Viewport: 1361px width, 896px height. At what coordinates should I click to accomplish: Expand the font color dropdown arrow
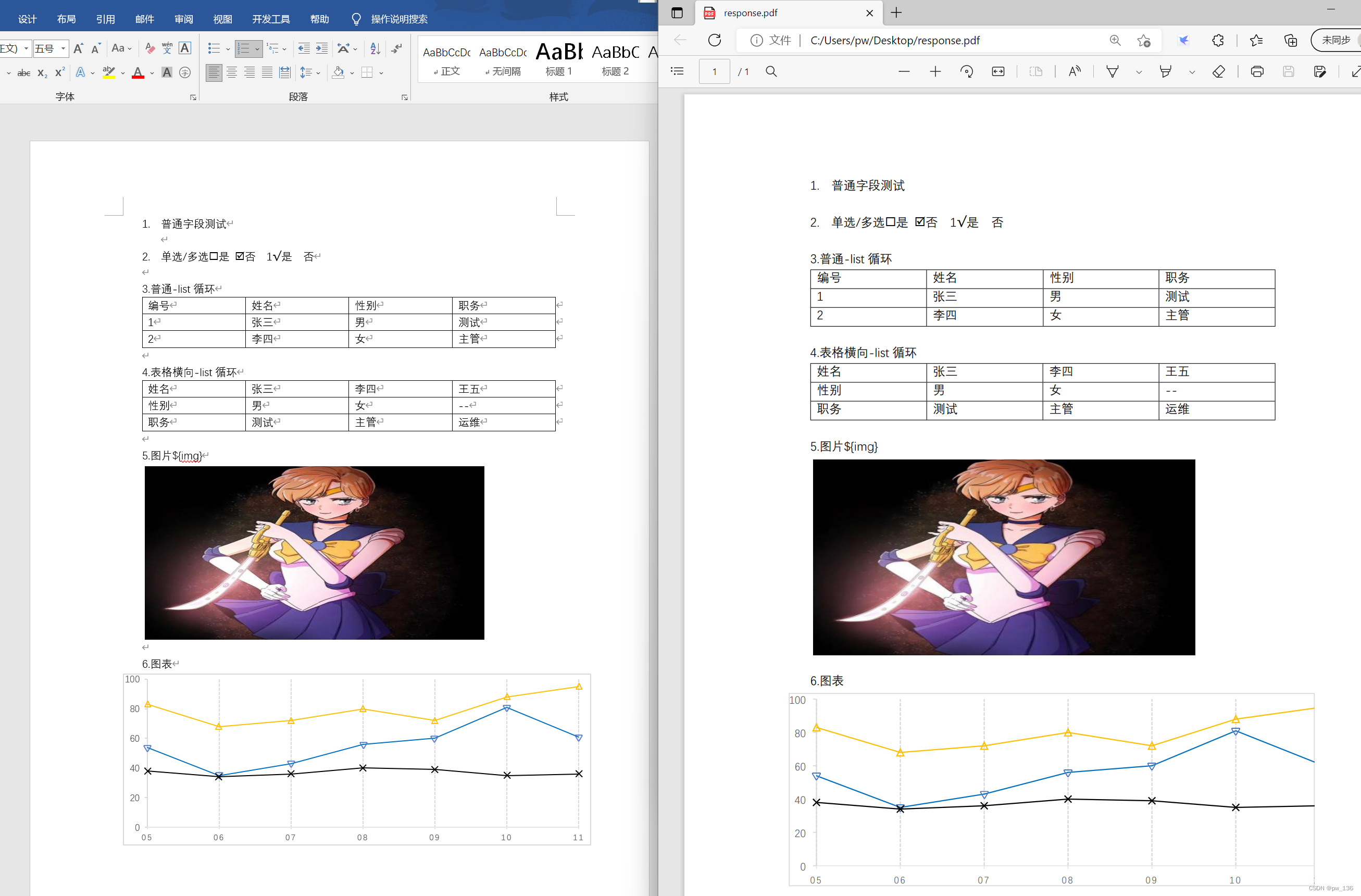(x=151, y=73)
